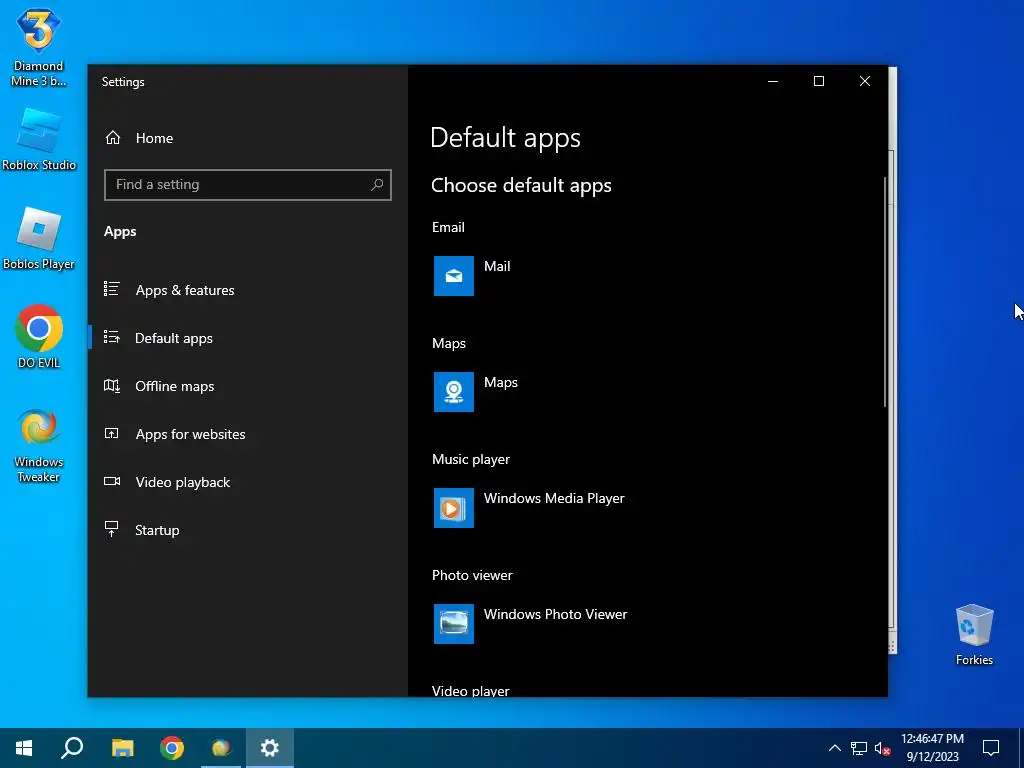Screen dimensions: 1024x768
Task: Open the Roblox Studio desktop icon
Action: (x=39, y=140)
